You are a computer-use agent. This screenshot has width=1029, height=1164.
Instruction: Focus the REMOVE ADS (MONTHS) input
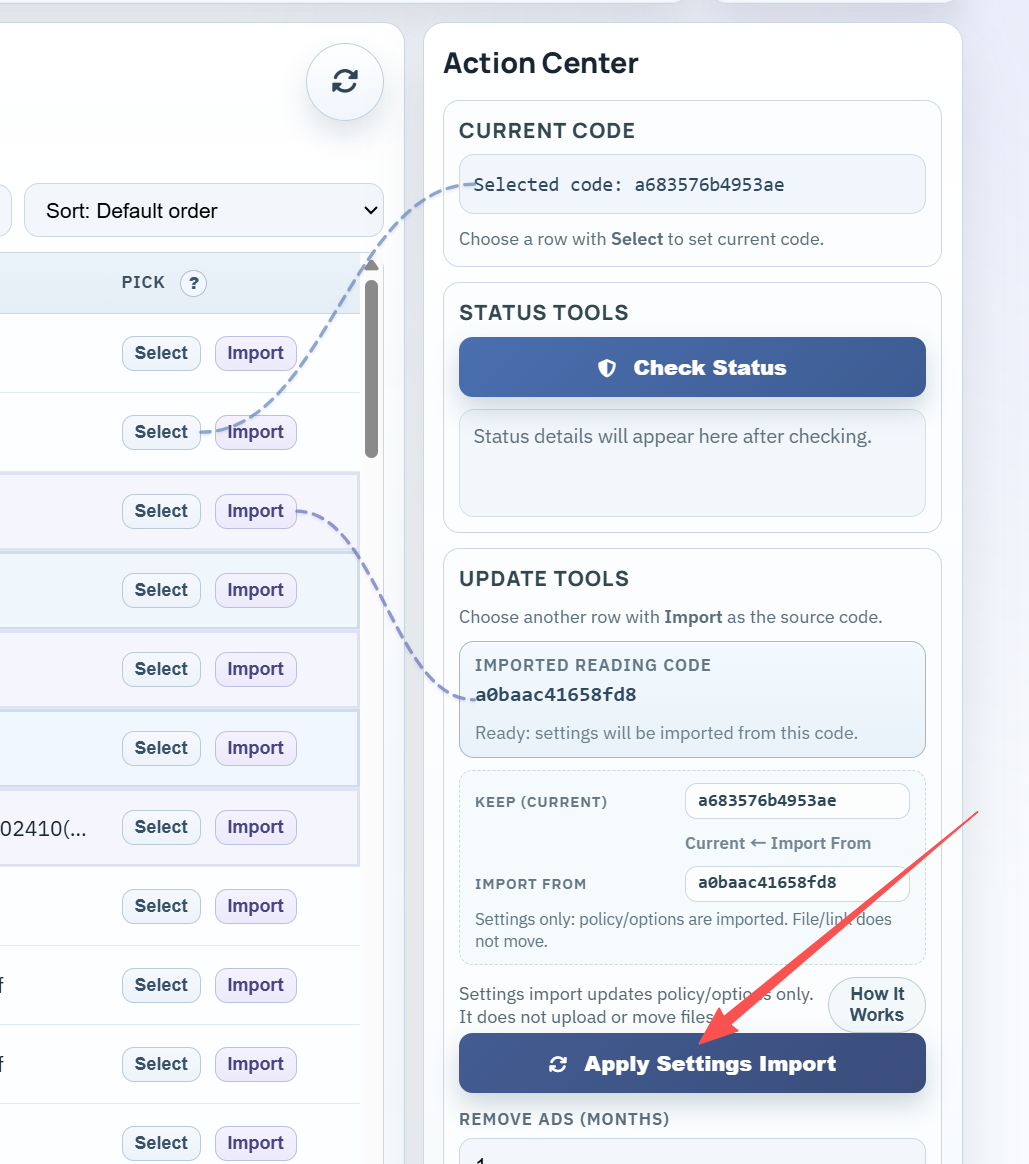click(692, 1155)
